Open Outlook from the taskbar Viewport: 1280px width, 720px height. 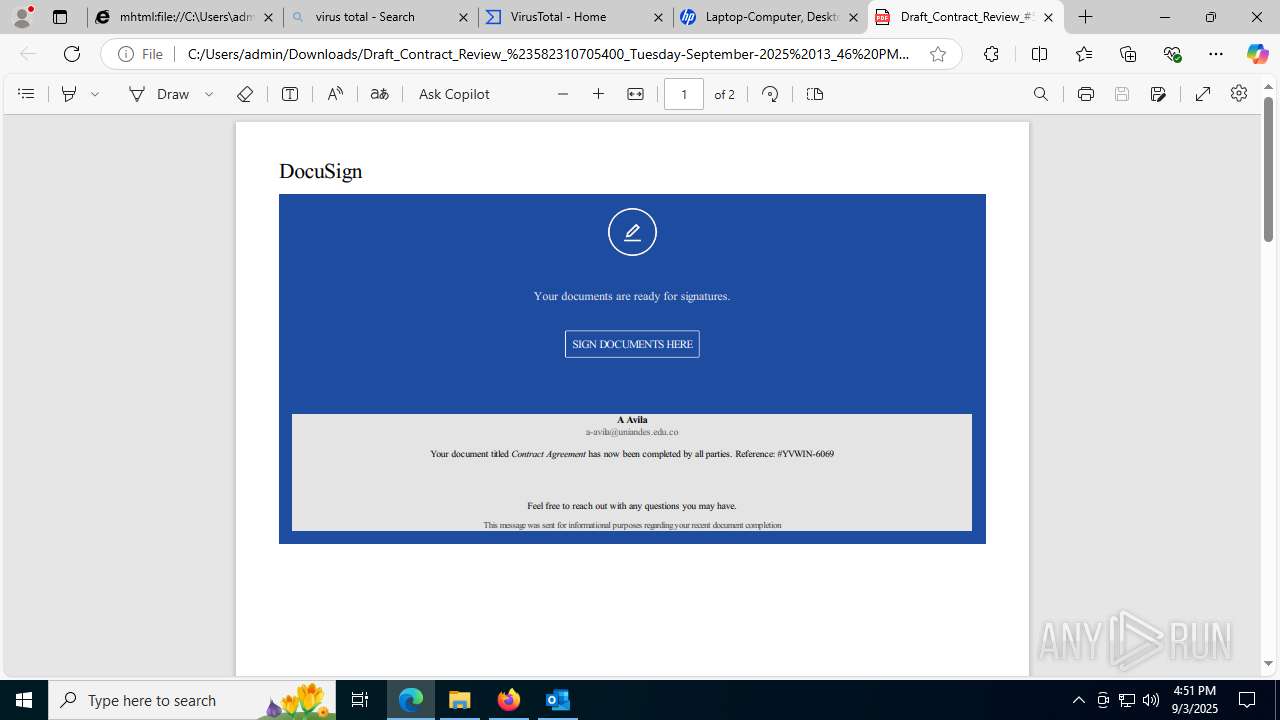coord(558,700)
